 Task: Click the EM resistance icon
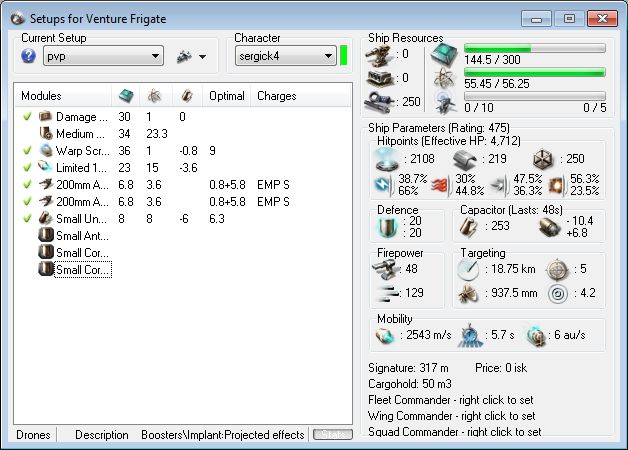point(383,185)
